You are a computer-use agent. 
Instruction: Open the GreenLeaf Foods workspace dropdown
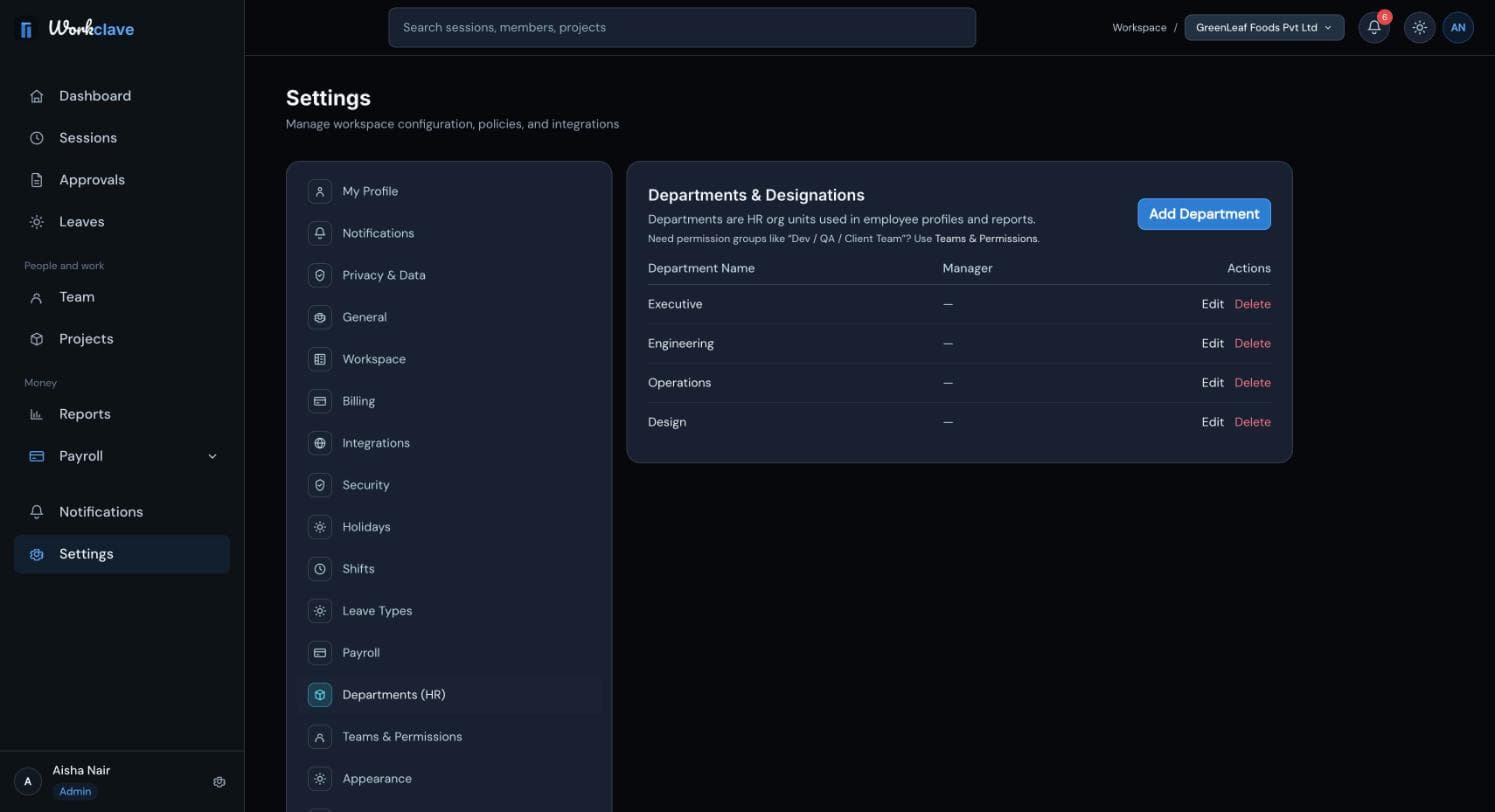[1264, 28]
